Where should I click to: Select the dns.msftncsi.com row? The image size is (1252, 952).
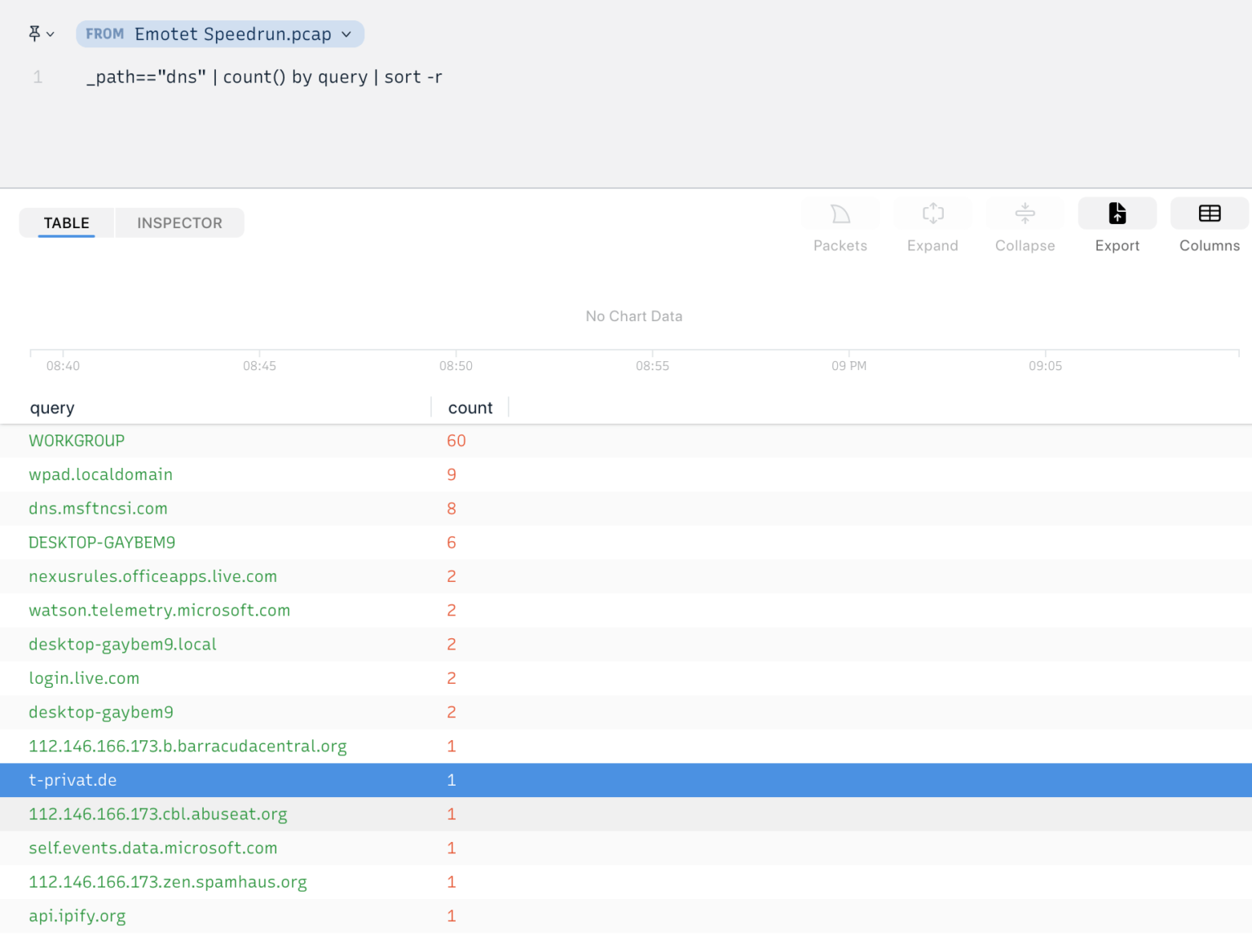[626, 509]
